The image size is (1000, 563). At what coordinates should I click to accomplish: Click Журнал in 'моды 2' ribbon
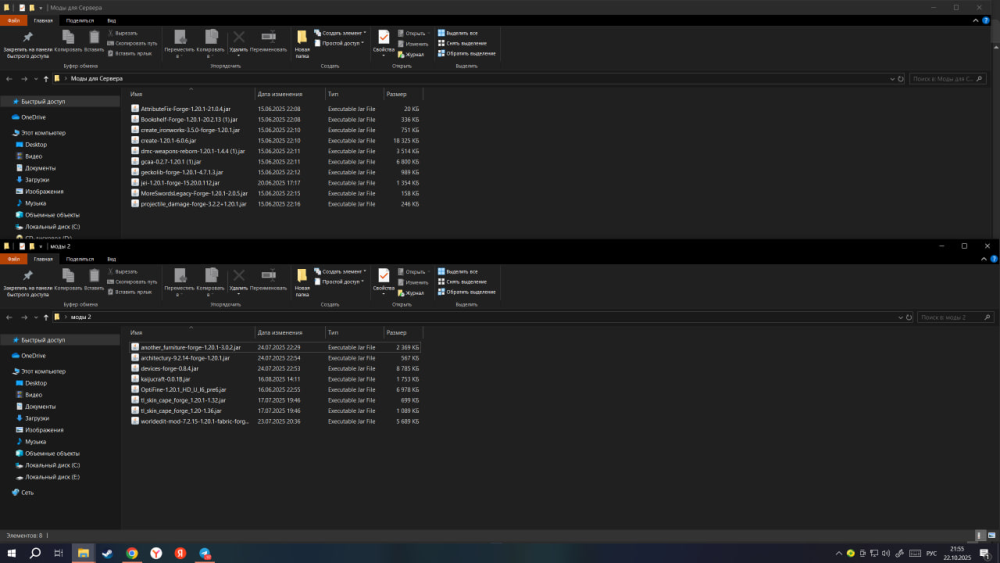tap(411, 293)
